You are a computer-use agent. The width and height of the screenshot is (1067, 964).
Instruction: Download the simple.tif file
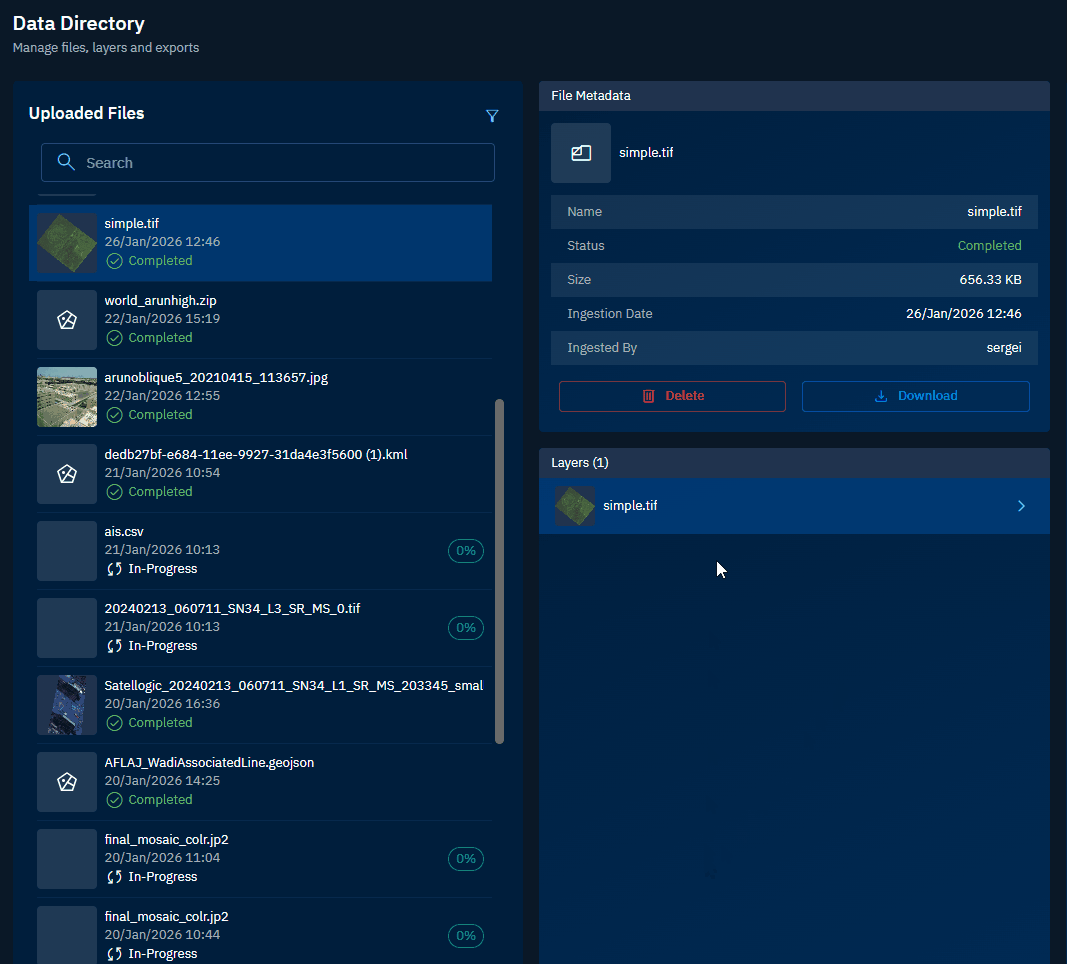(915, 396)
